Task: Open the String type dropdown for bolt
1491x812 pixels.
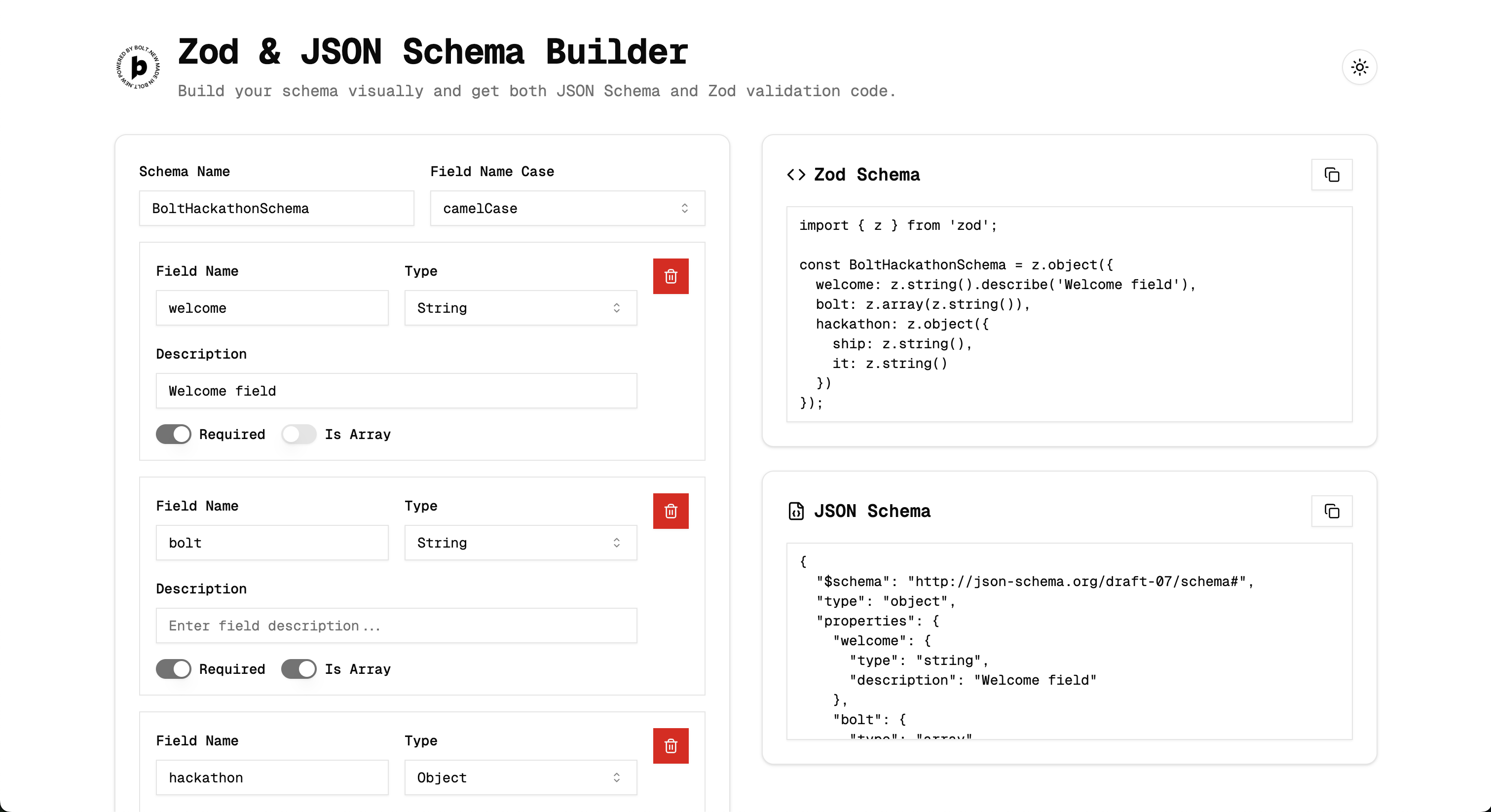Action: [520, 542]
